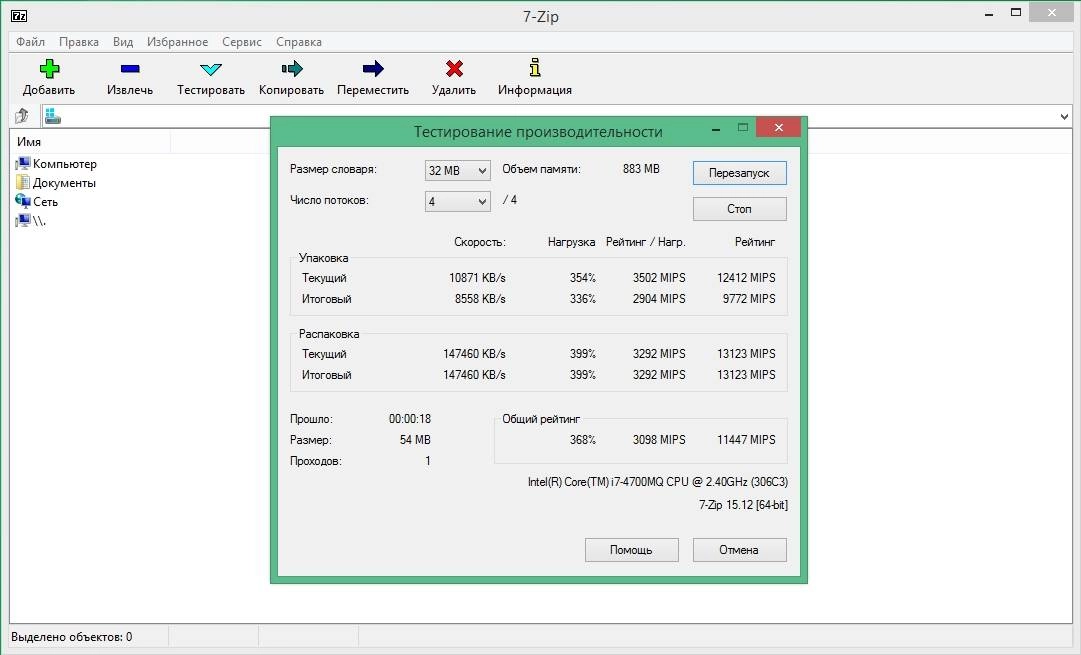Click the Размер value 54 MB
The image size is (1081, 655).
point(415,440)
